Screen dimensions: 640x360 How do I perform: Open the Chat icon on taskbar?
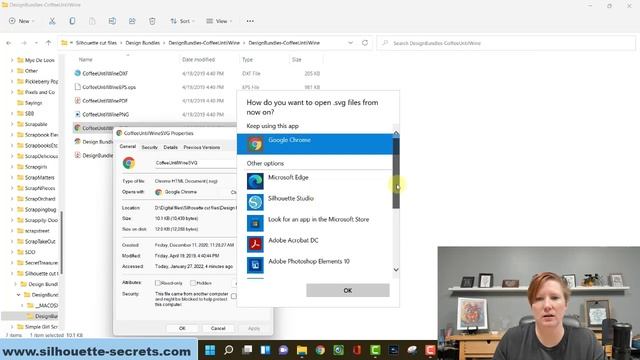pyautogui.click(x=284, y=350)
